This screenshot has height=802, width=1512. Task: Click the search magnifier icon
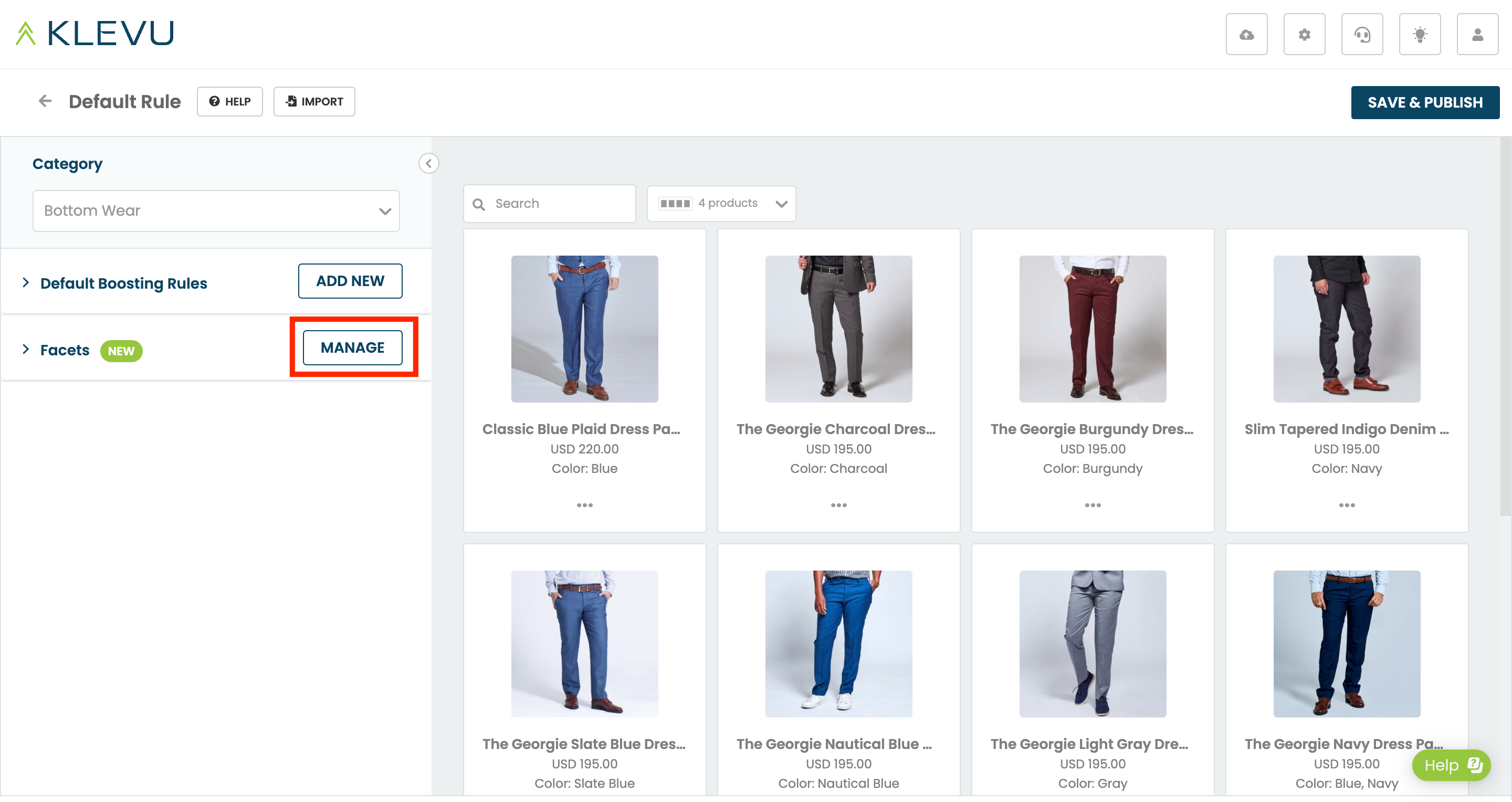[x=479, y=204]
